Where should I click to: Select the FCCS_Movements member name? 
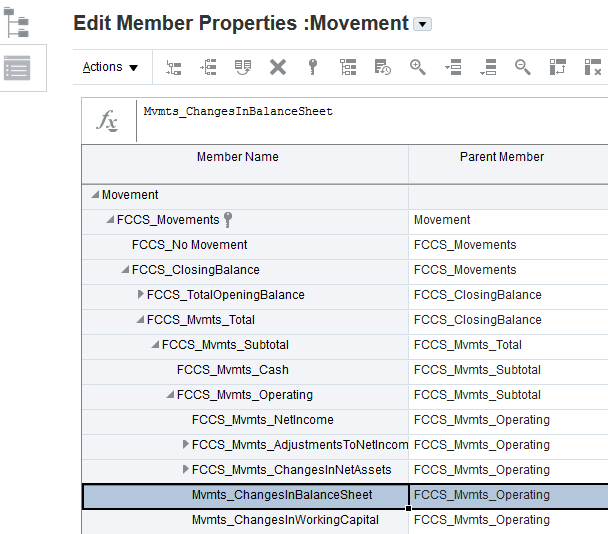coord(168,220)
